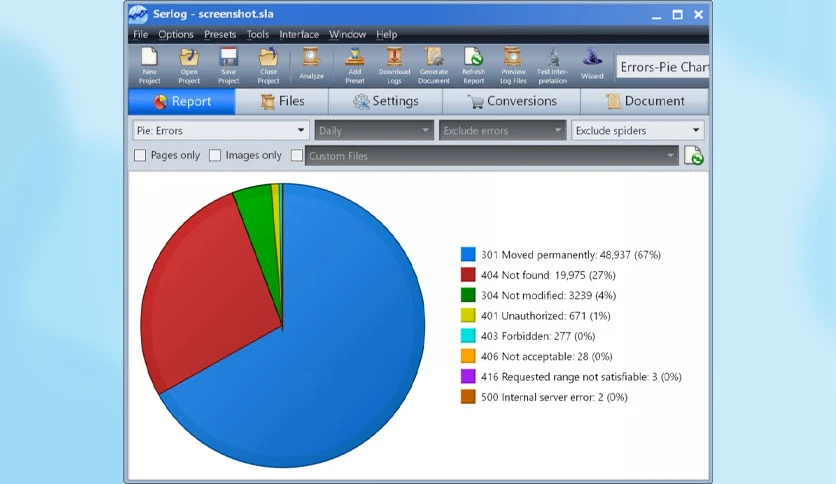Click the green refresh icon beside Custom Files
The height and width of the screenshot is (484, 836).
[694, 156]
